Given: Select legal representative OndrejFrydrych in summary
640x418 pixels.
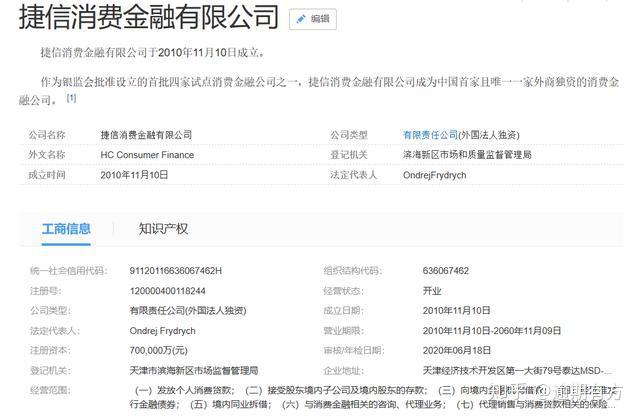Looking at the screenshot, I should [434, 175].
